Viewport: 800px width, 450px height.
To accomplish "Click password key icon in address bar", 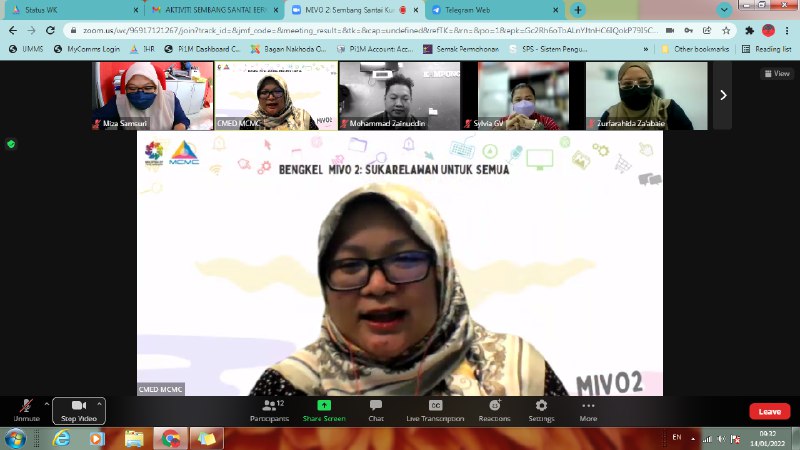I will (x=688, y=31).
